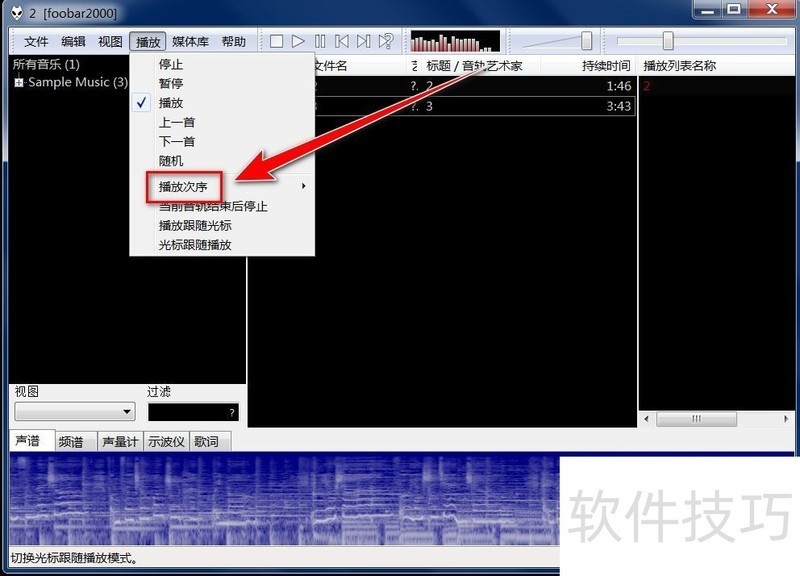The width and height of the screenshot is (800, 576).
Task: Expand the Sample Music (3) tree node
Action: pyautogui.click(x=19, y=82)
